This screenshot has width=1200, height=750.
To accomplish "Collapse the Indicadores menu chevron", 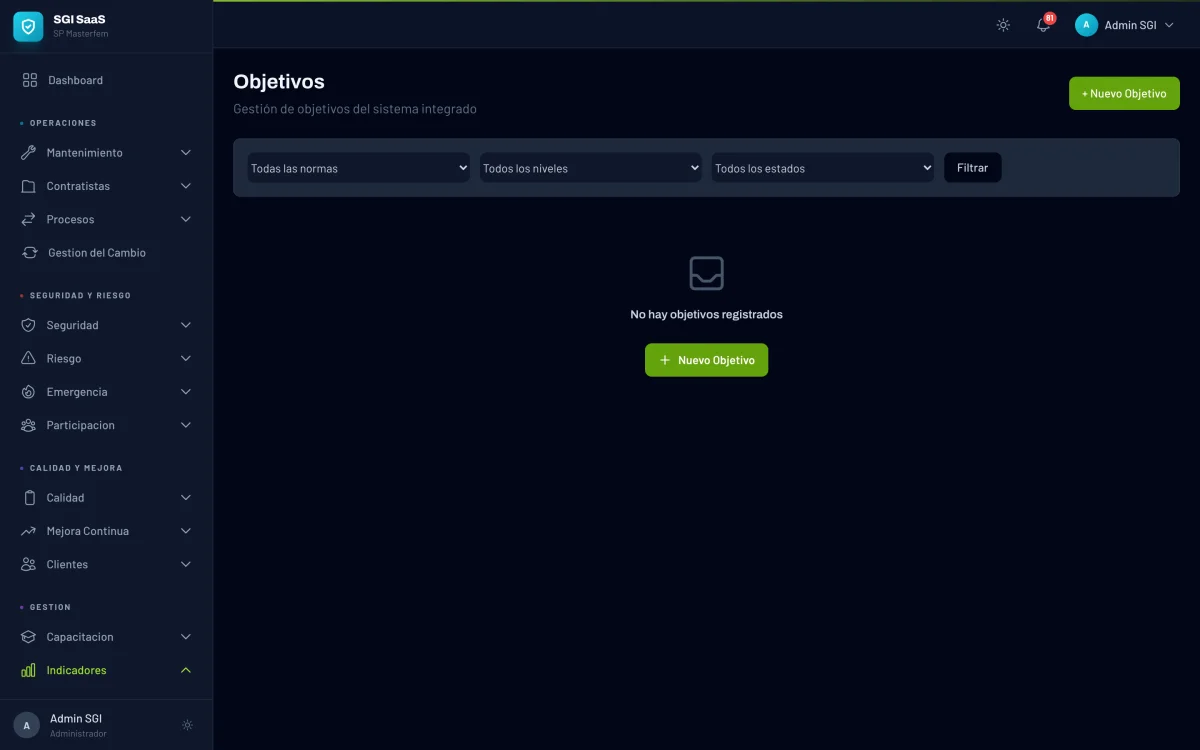I will click(x=185, y=670).
